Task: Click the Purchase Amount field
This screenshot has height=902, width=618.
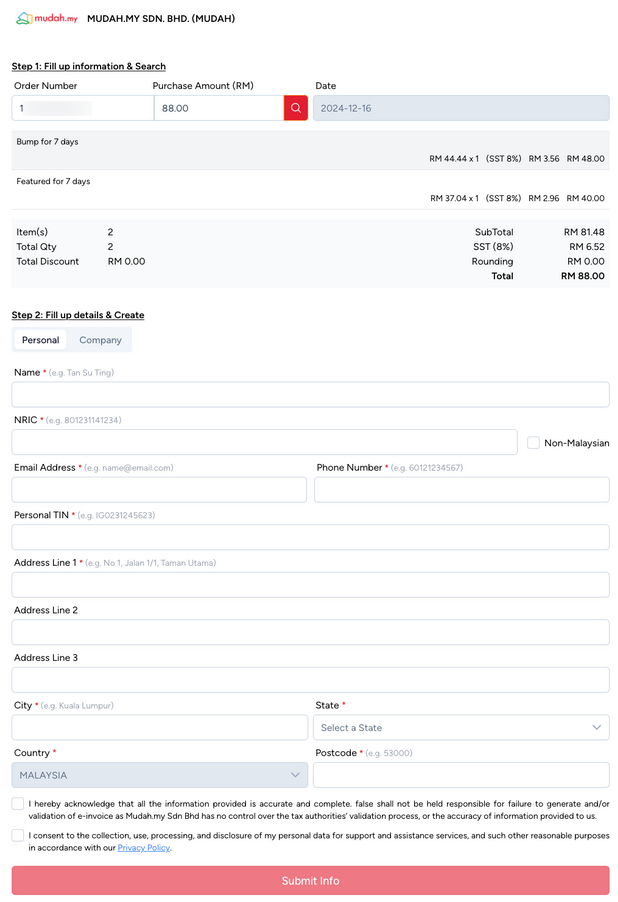Action: pyautogui.click(x=218, y=108)
